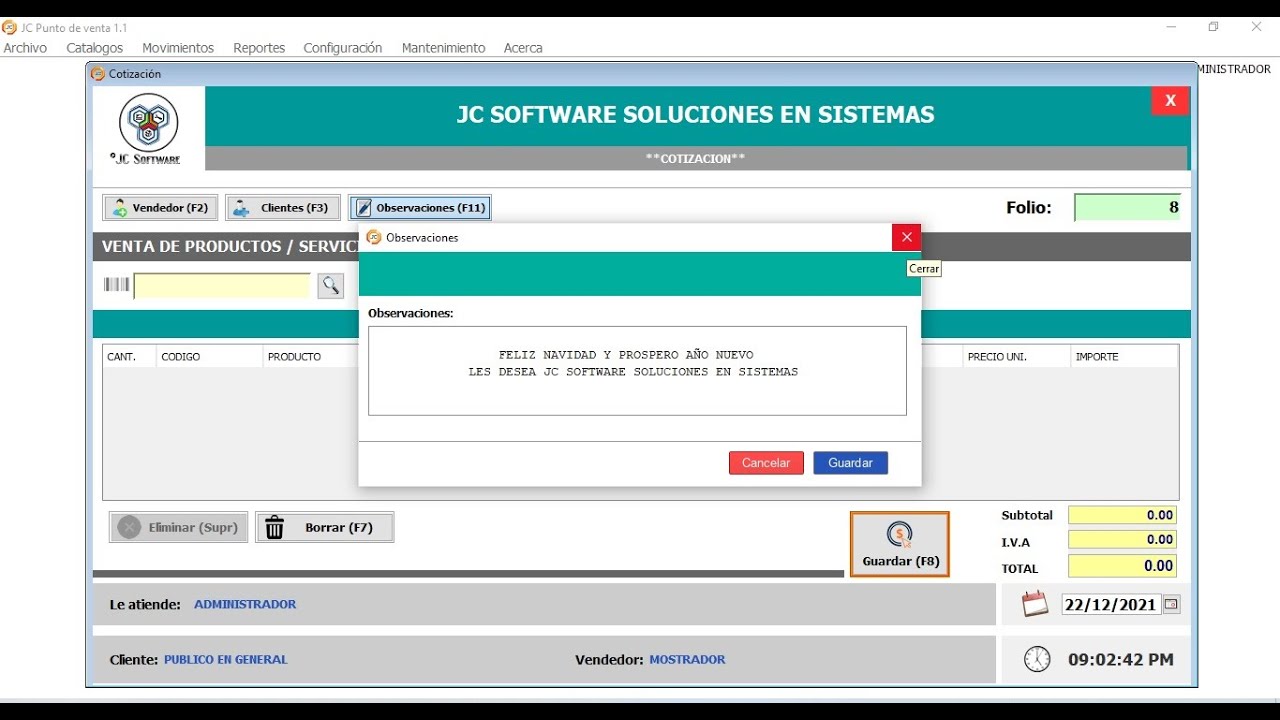Click the JC Punto de venta app icon
The height and width of the screenshot is (720, 1280).
10,28
